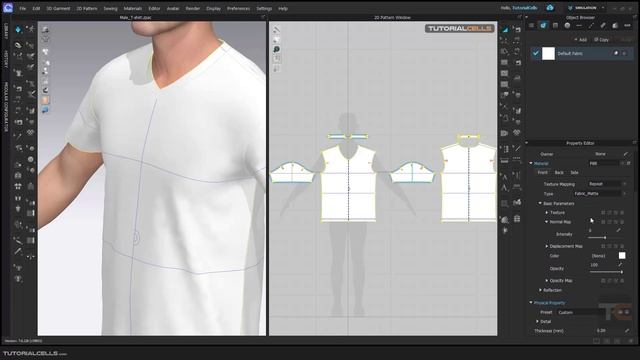Open the Avatar menu

[173, 8]
